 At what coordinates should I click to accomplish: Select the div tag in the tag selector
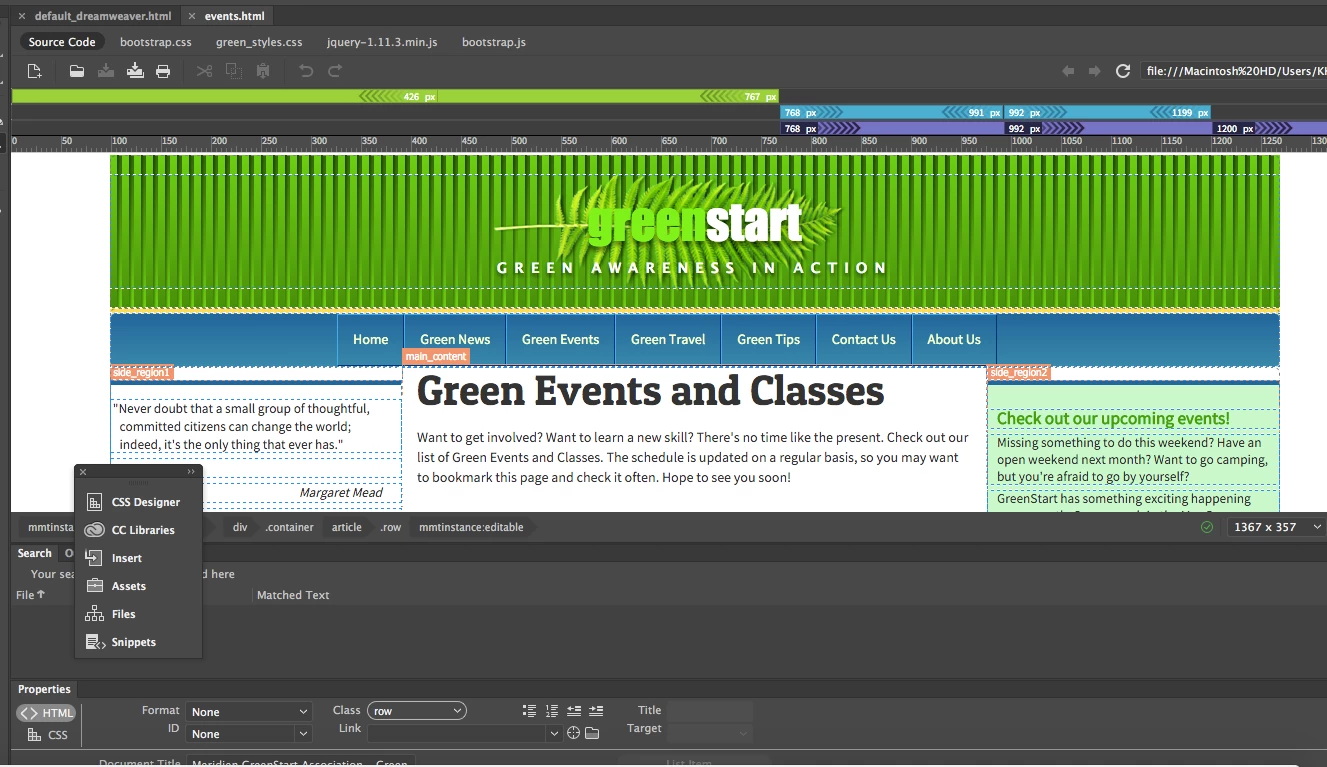coord(240,527)
